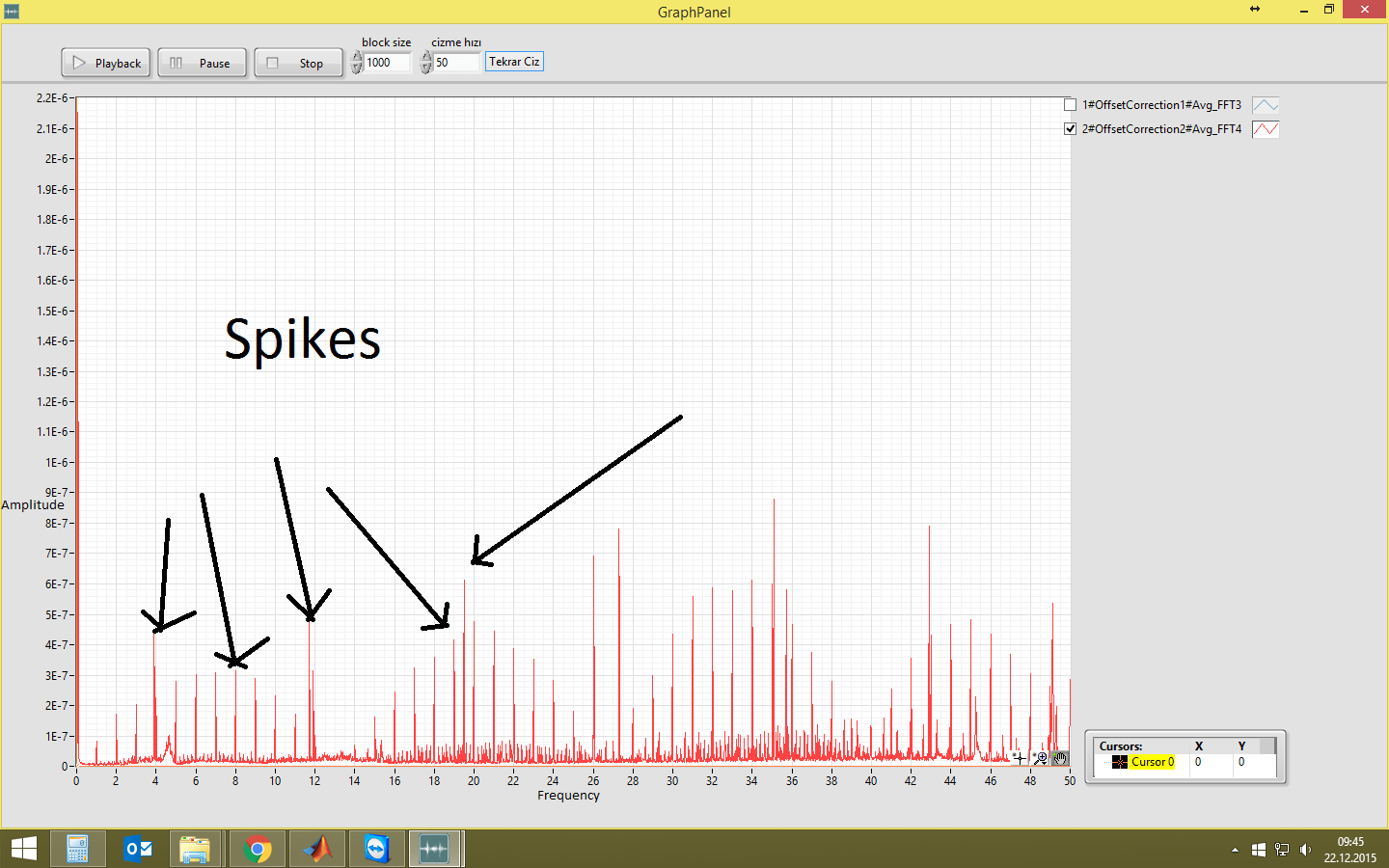Open MATLAB from the taskbar
Image resolution: width=1389 pixels, height=868 pixels.
[x=316, y=849]
